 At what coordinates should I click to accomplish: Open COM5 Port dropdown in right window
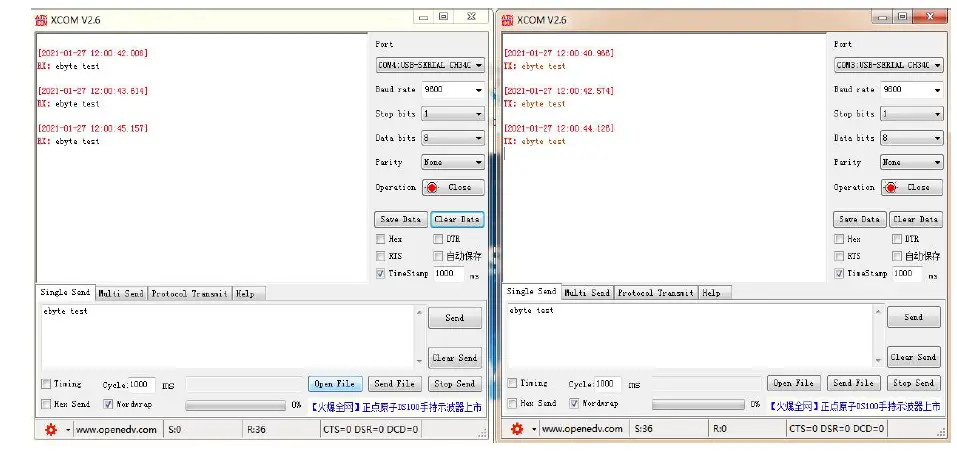click(x=889, y=65)
